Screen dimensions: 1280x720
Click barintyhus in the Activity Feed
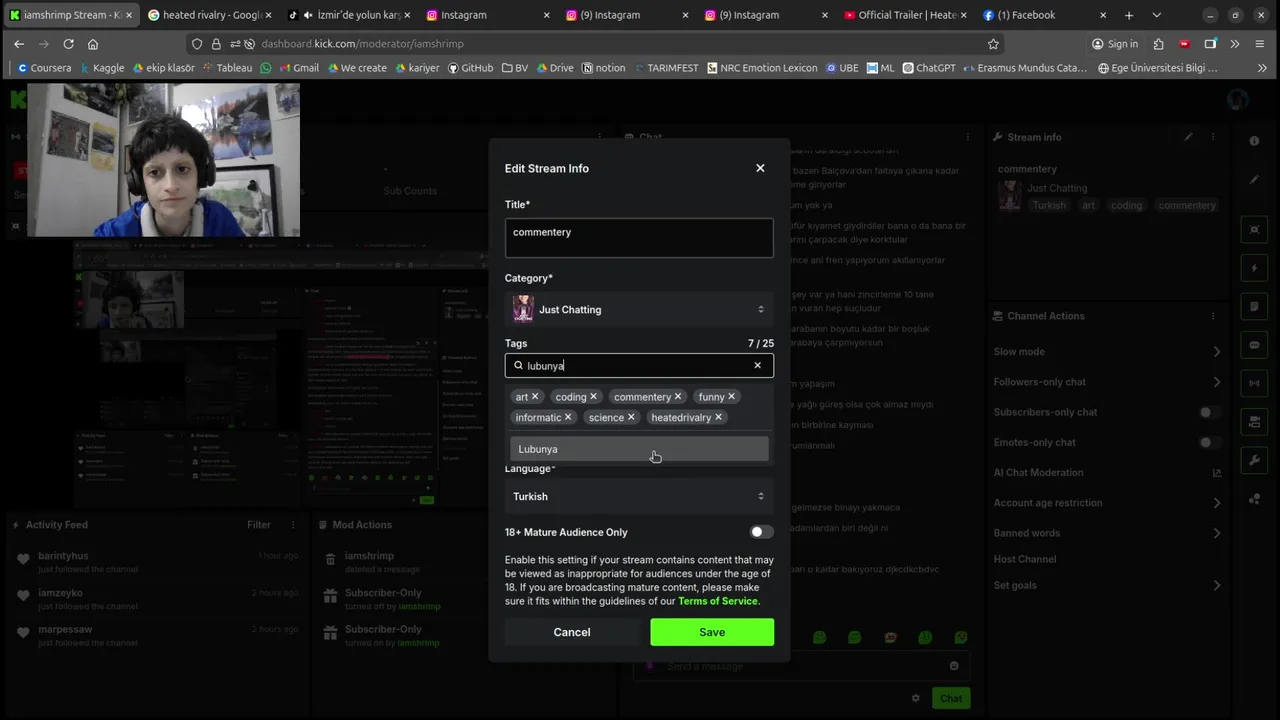[63, 556]
